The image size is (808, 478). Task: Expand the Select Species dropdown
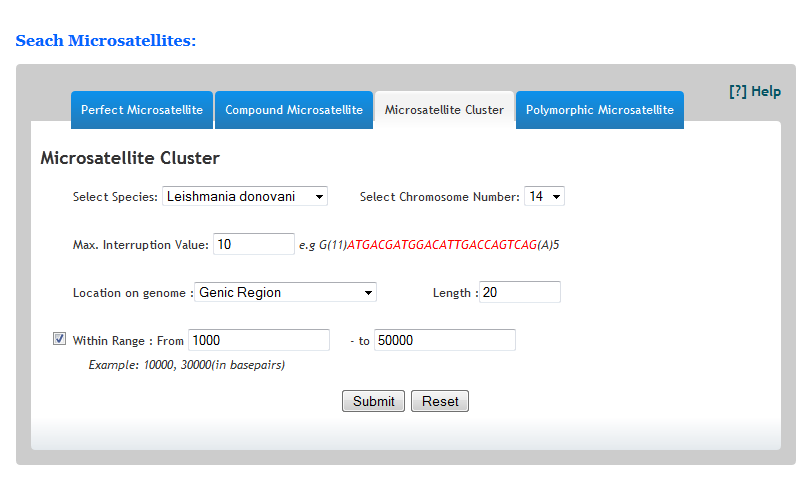coord(245,197)
